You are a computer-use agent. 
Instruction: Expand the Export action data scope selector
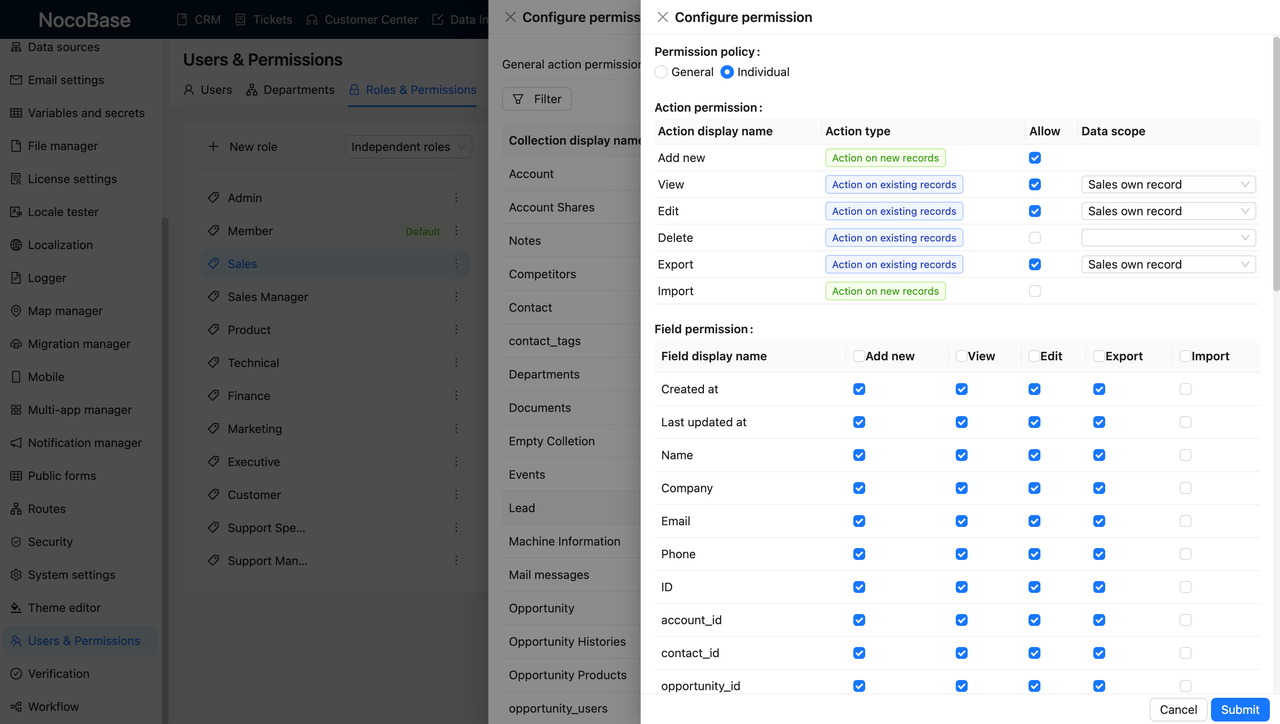coord(1168,263)
